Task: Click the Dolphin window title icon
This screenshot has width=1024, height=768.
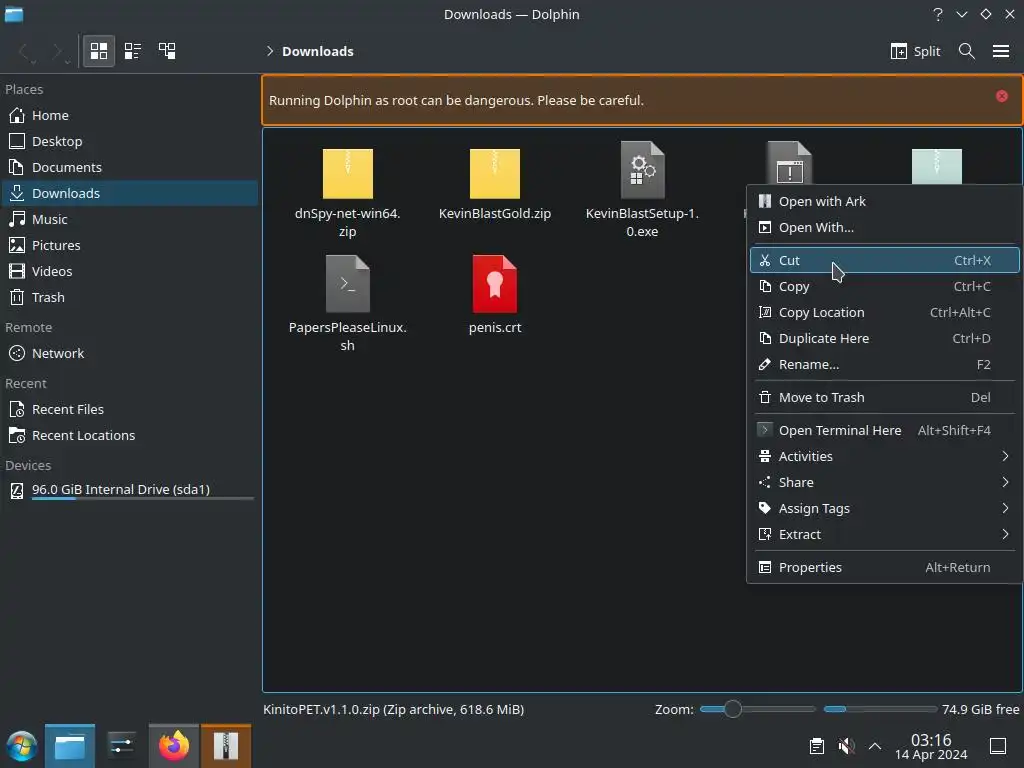Action: coord(14,14)
